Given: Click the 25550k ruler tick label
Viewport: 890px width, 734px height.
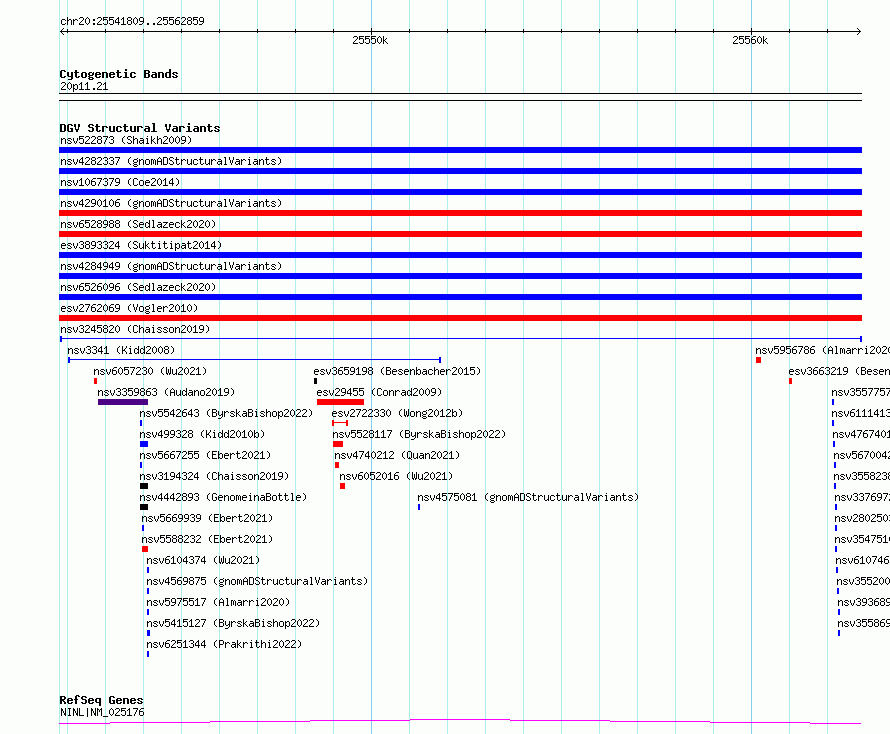Looking at the screenshot, I should click(370, 40).
